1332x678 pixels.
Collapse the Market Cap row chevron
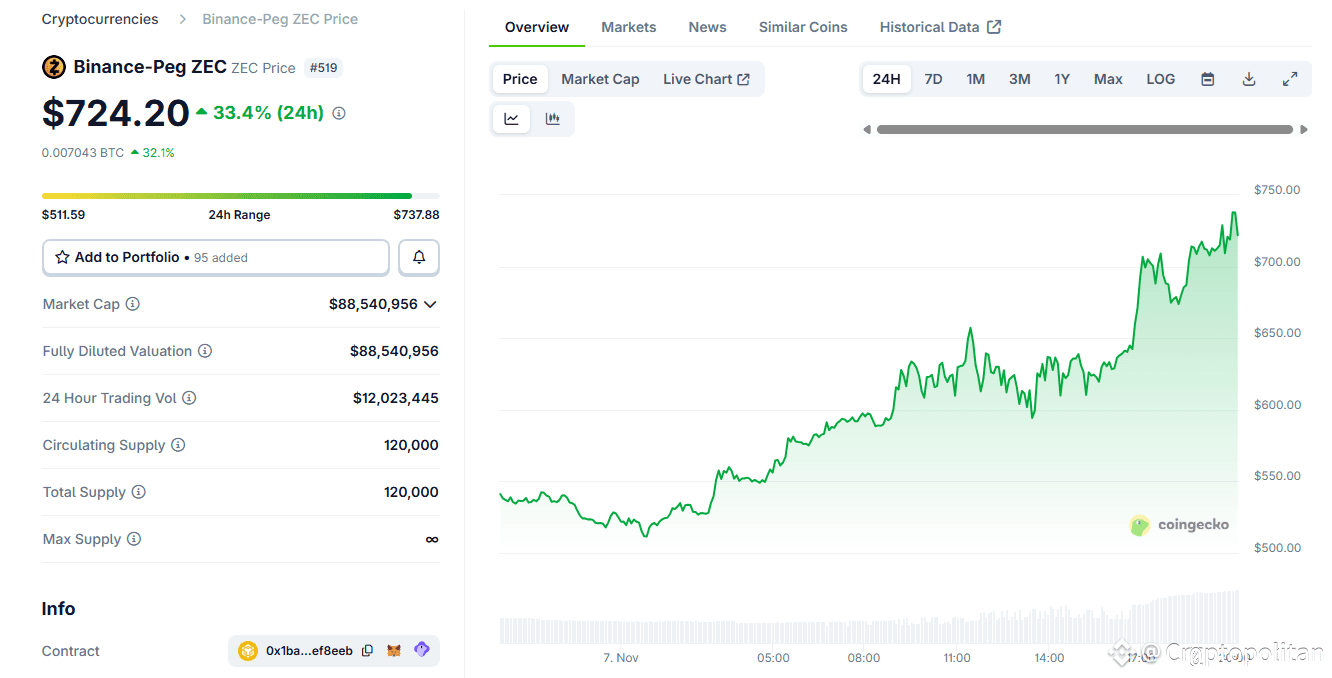click(431, 304)
